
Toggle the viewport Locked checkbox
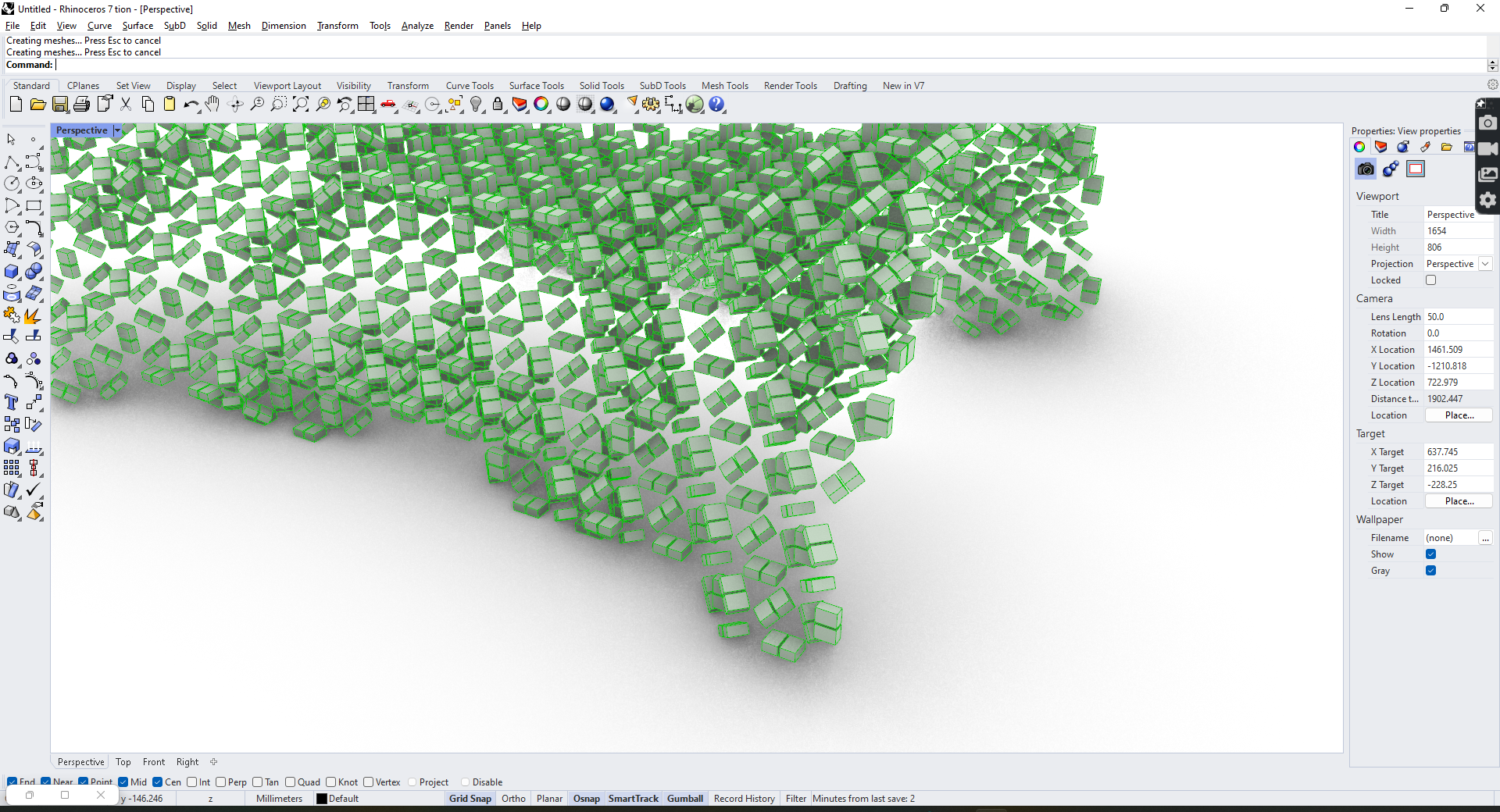pos(1430,280)
